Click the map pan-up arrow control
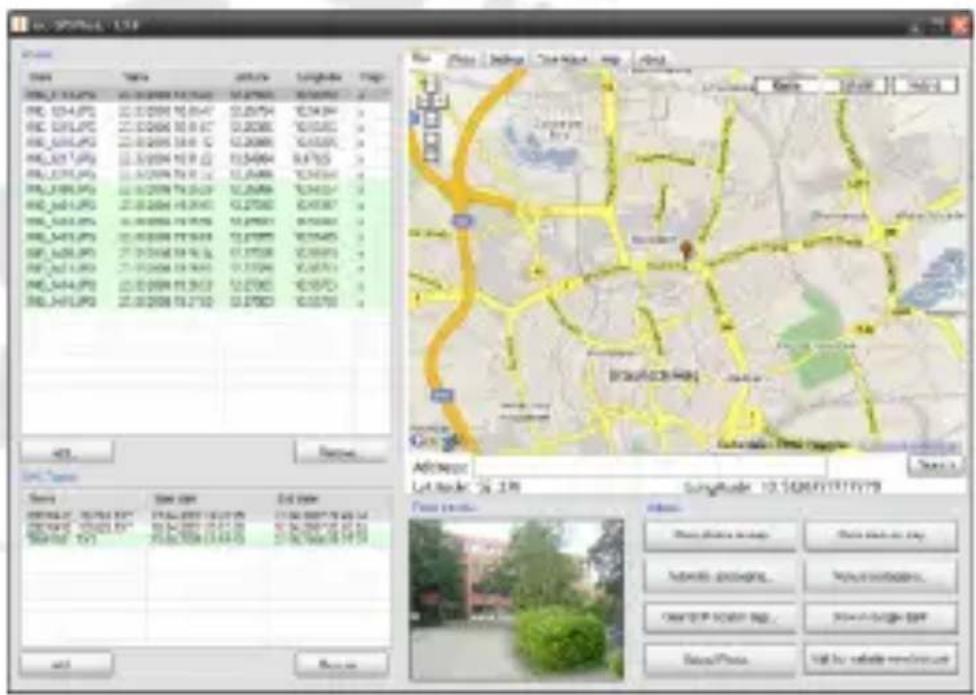This screenshot has height=695, width=976. (430, 82)
